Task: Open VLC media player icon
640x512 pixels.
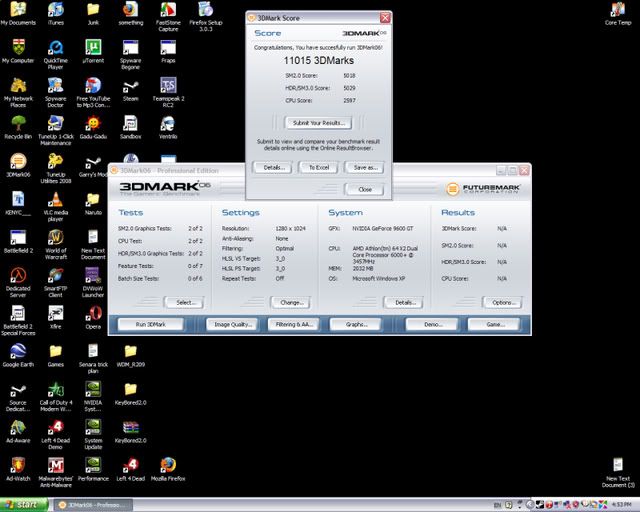Action: click(x=56, y=207)
